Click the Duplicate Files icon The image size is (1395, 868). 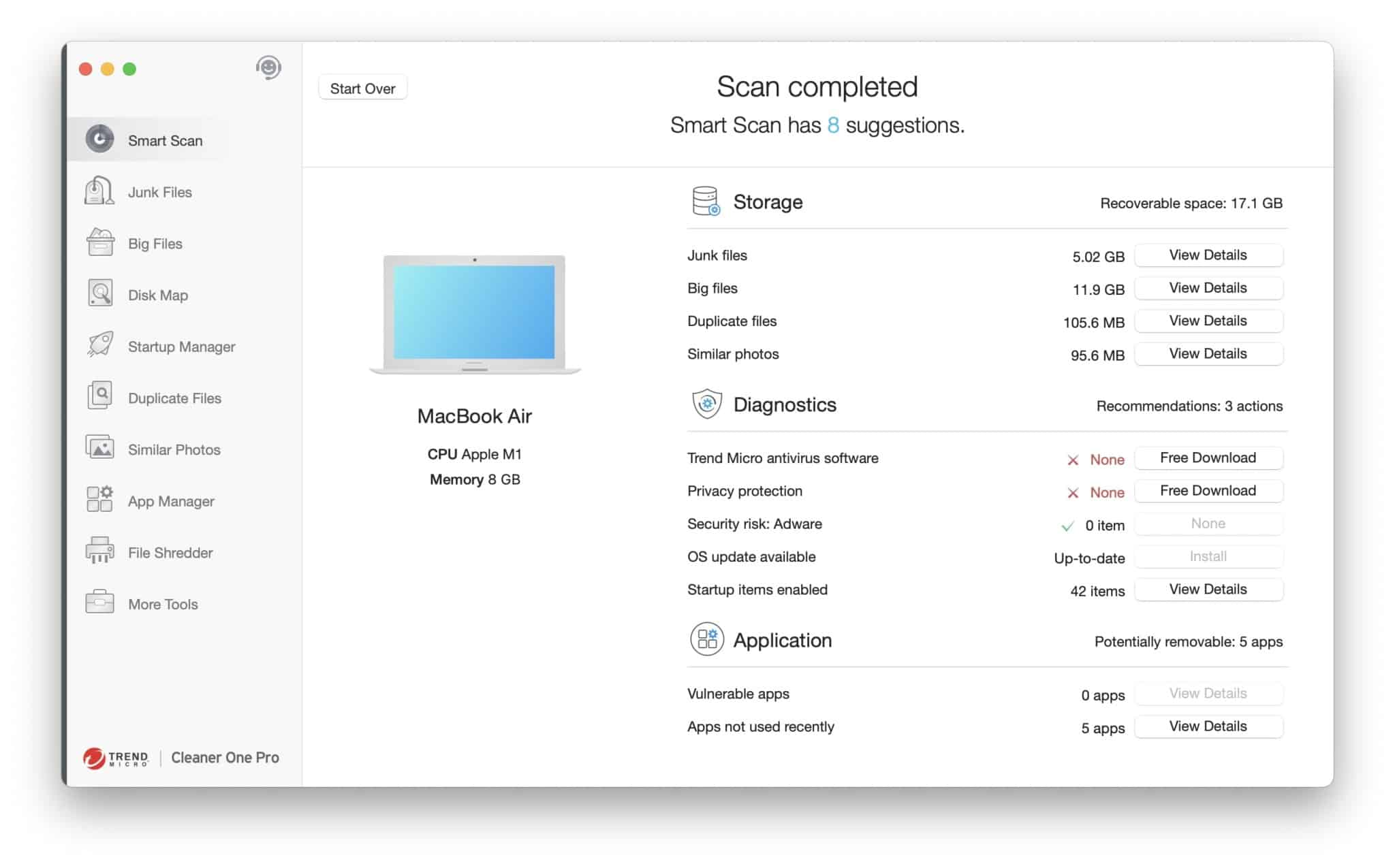(x=100, y=397)
